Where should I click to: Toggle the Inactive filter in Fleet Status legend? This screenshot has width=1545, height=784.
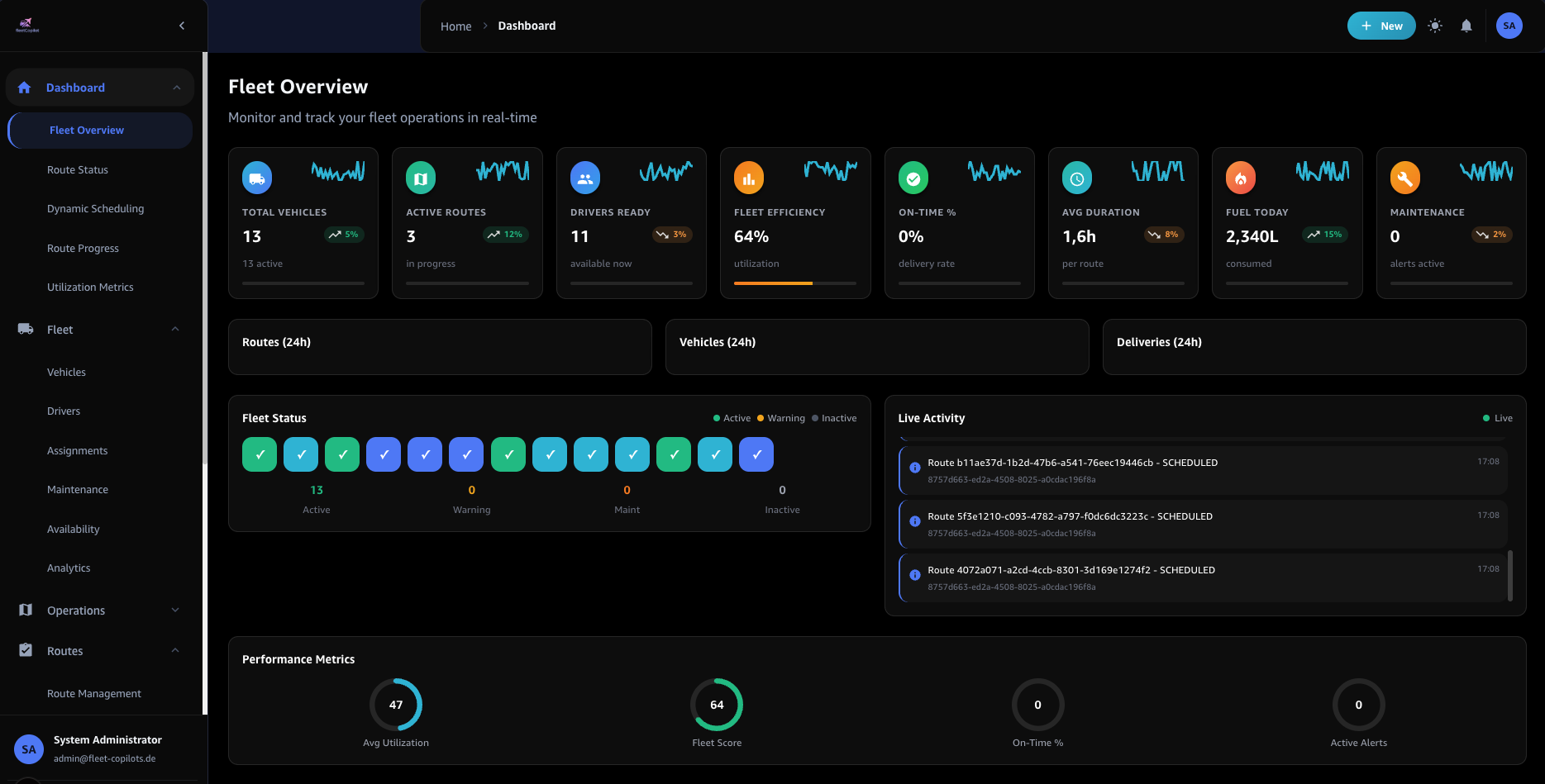(x=834, y=418)
